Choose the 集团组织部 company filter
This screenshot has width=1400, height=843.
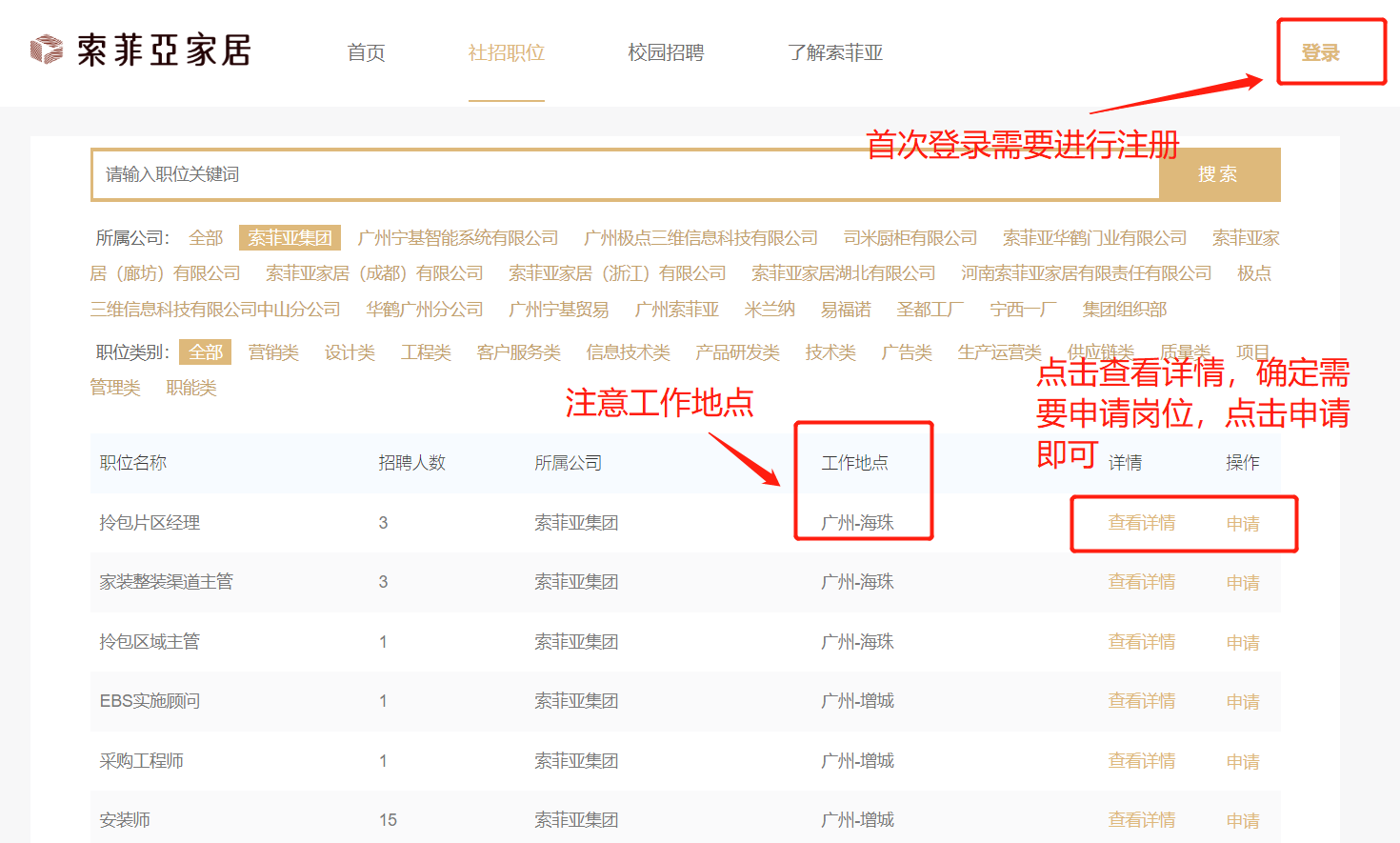click(1125, 310)
